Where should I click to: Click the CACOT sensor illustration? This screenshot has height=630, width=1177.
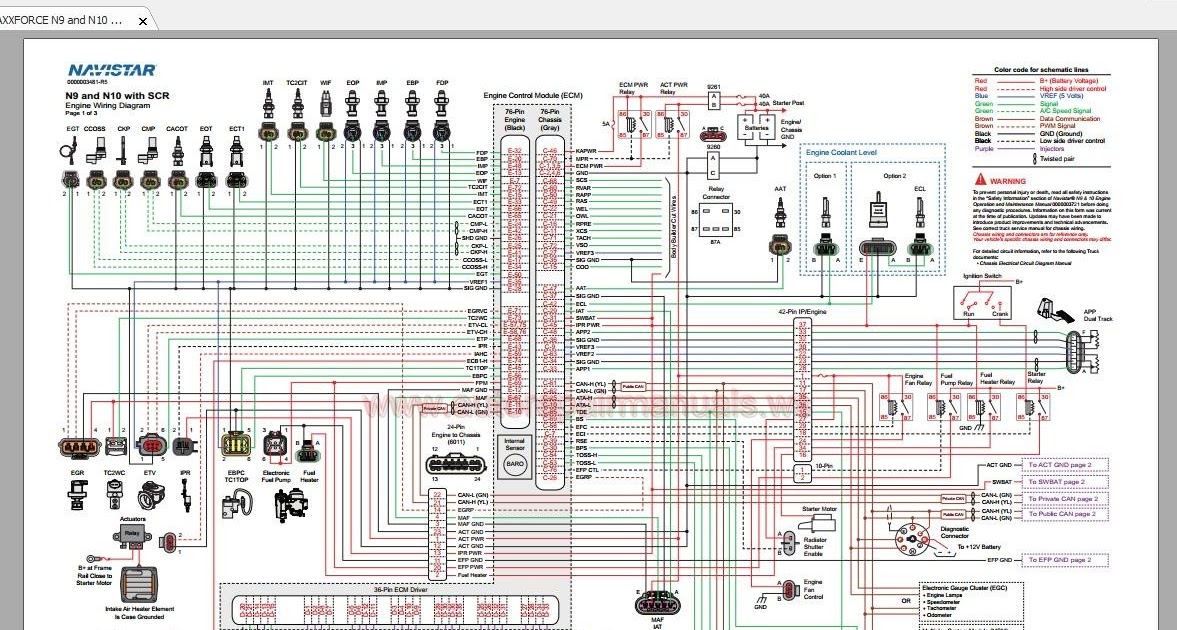coord(177,151)
